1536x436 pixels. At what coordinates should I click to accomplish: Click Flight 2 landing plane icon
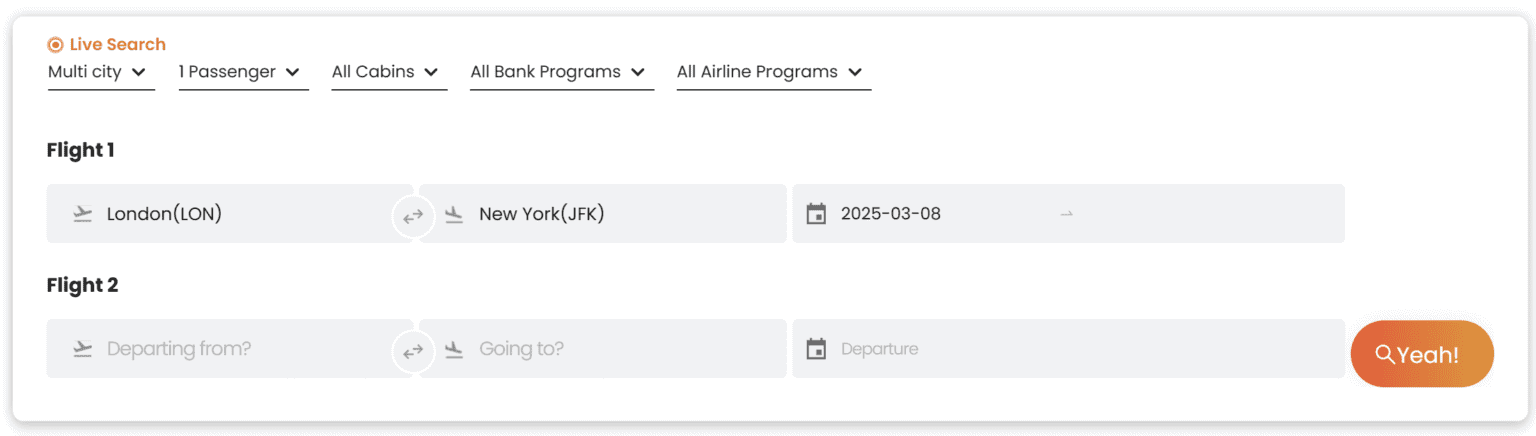click(454, 349)
